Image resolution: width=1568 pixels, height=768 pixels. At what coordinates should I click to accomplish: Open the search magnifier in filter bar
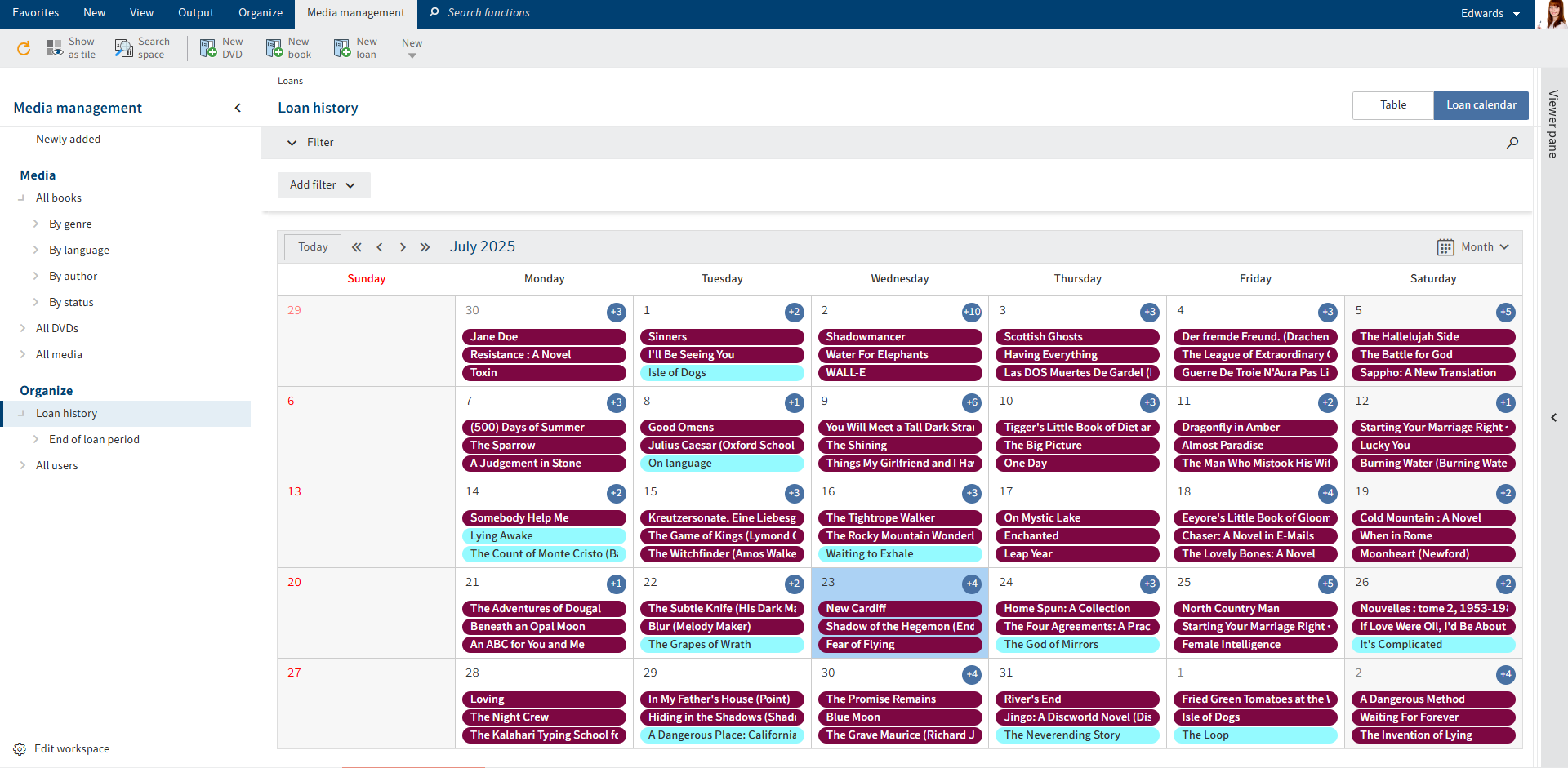pos(1512,142)
